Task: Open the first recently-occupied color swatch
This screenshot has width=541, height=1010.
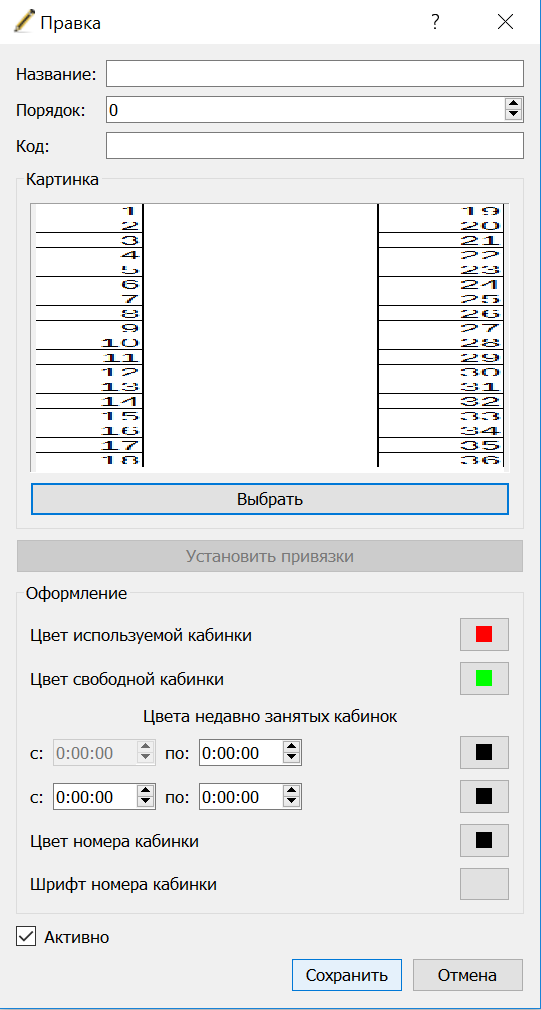Action: pyautogui.click(x=484, y=752)
